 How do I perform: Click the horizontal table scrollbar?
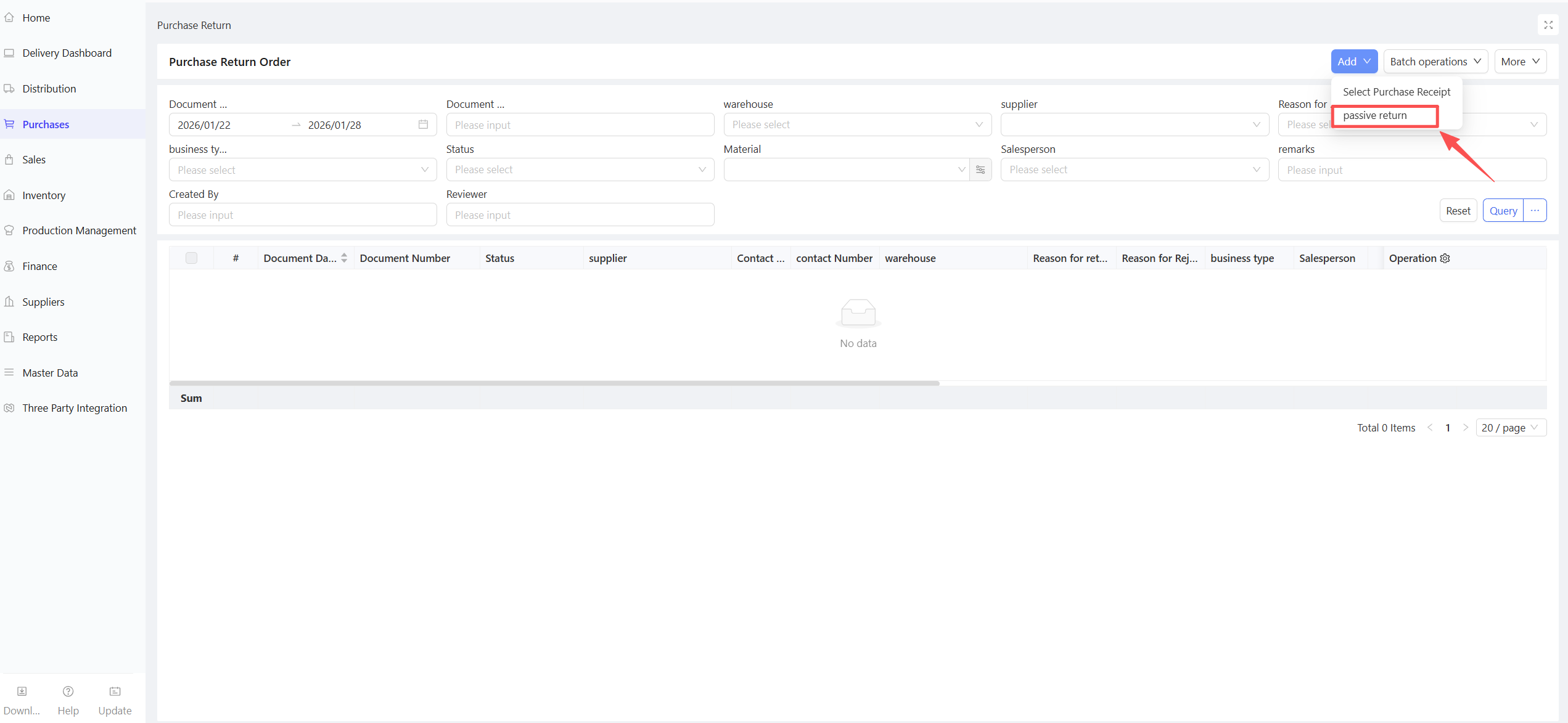[554, 383]
